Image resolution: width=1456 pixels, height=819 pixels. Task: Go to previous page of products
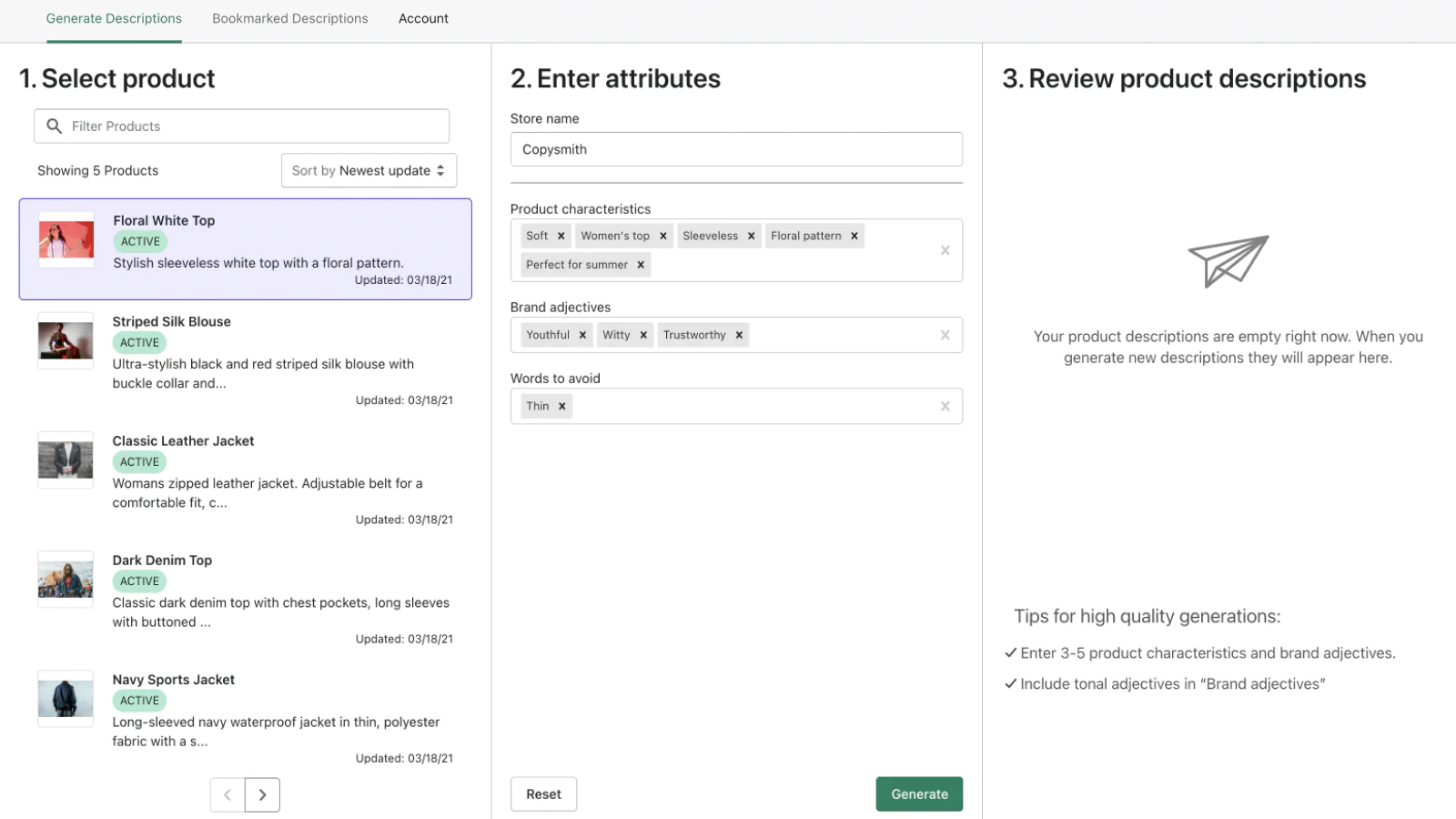click(227, 794)
